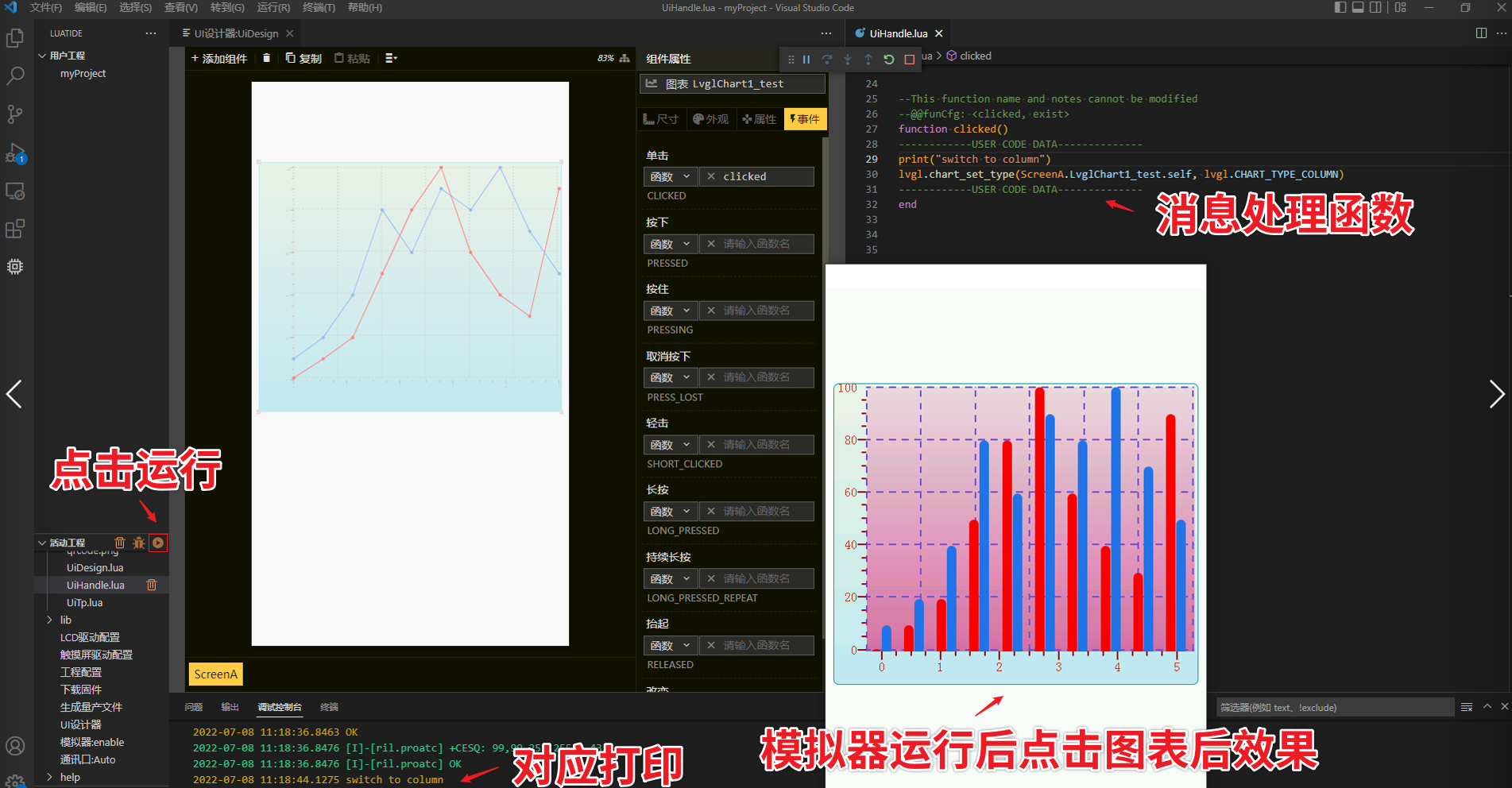Open the 终端(T) menu
Image resolution: width=1512 pixels, height=788 pixels.
point(319,7)
